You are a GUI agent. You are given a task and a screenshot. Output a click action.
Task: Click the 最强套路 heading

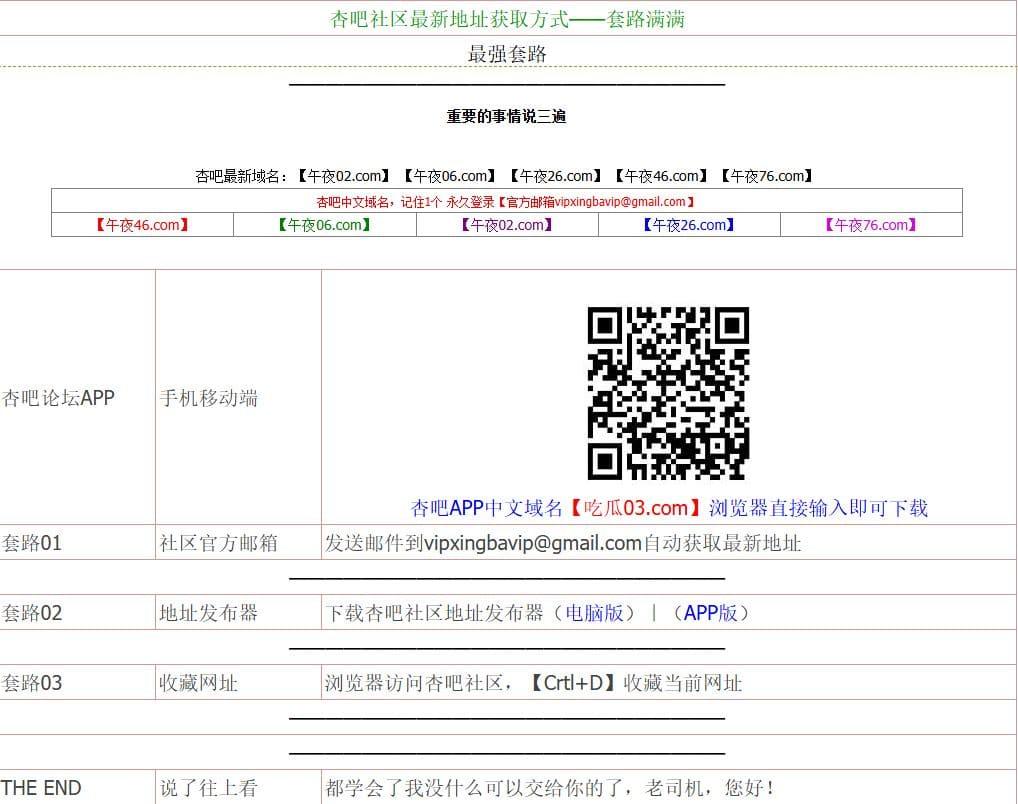point(507,53)
